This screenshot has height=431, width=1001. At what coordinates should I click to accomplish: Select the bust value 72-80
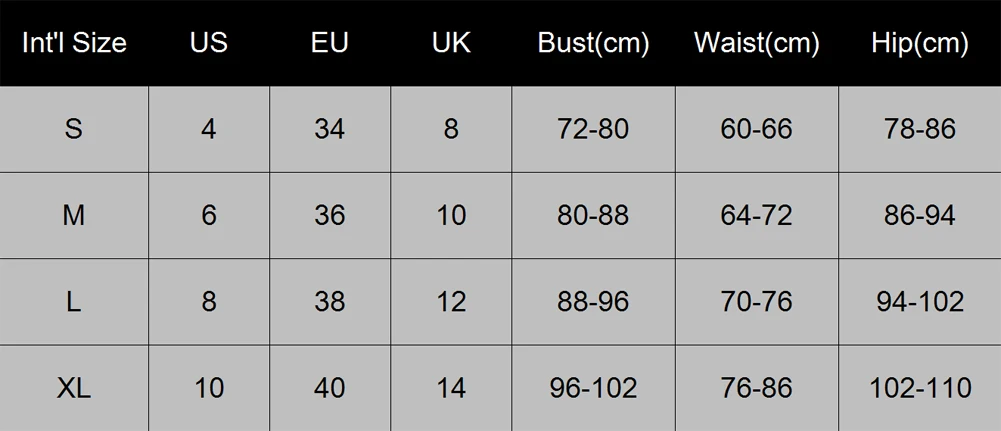click(593, 129)
